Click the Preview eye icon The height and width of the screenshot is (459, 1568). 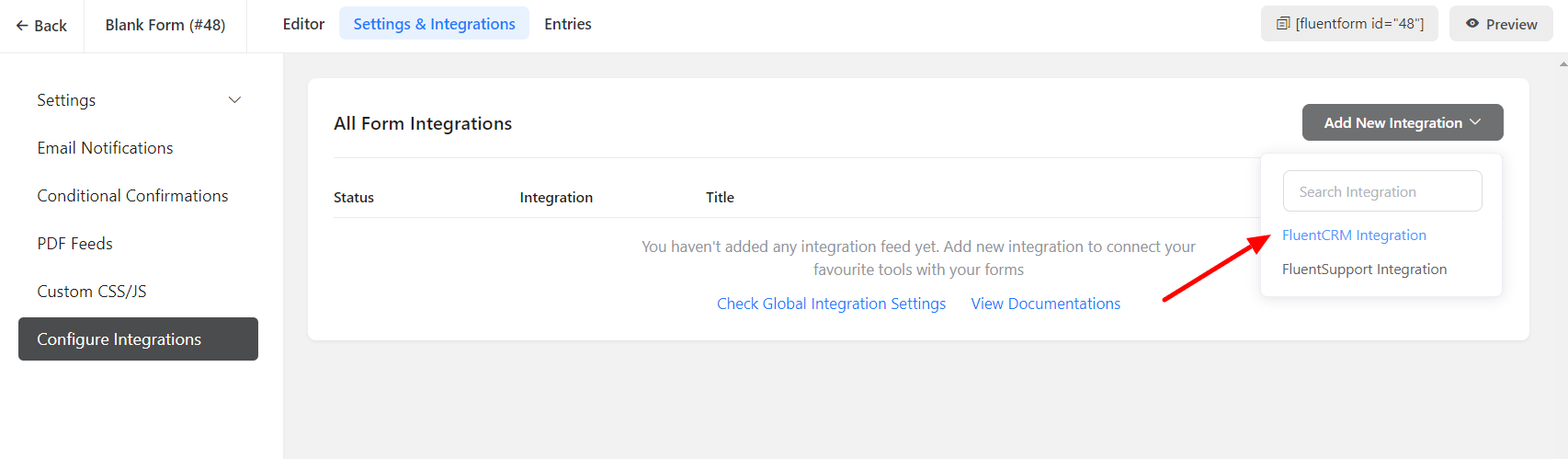click(1472, 24)
